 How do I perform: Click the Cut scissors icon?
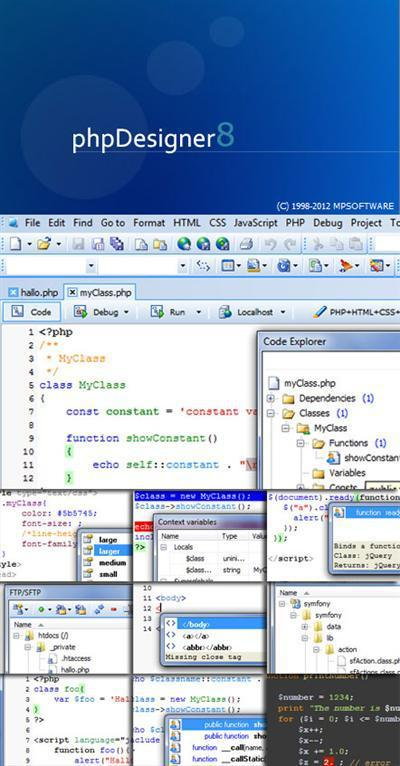pos(318,243)
